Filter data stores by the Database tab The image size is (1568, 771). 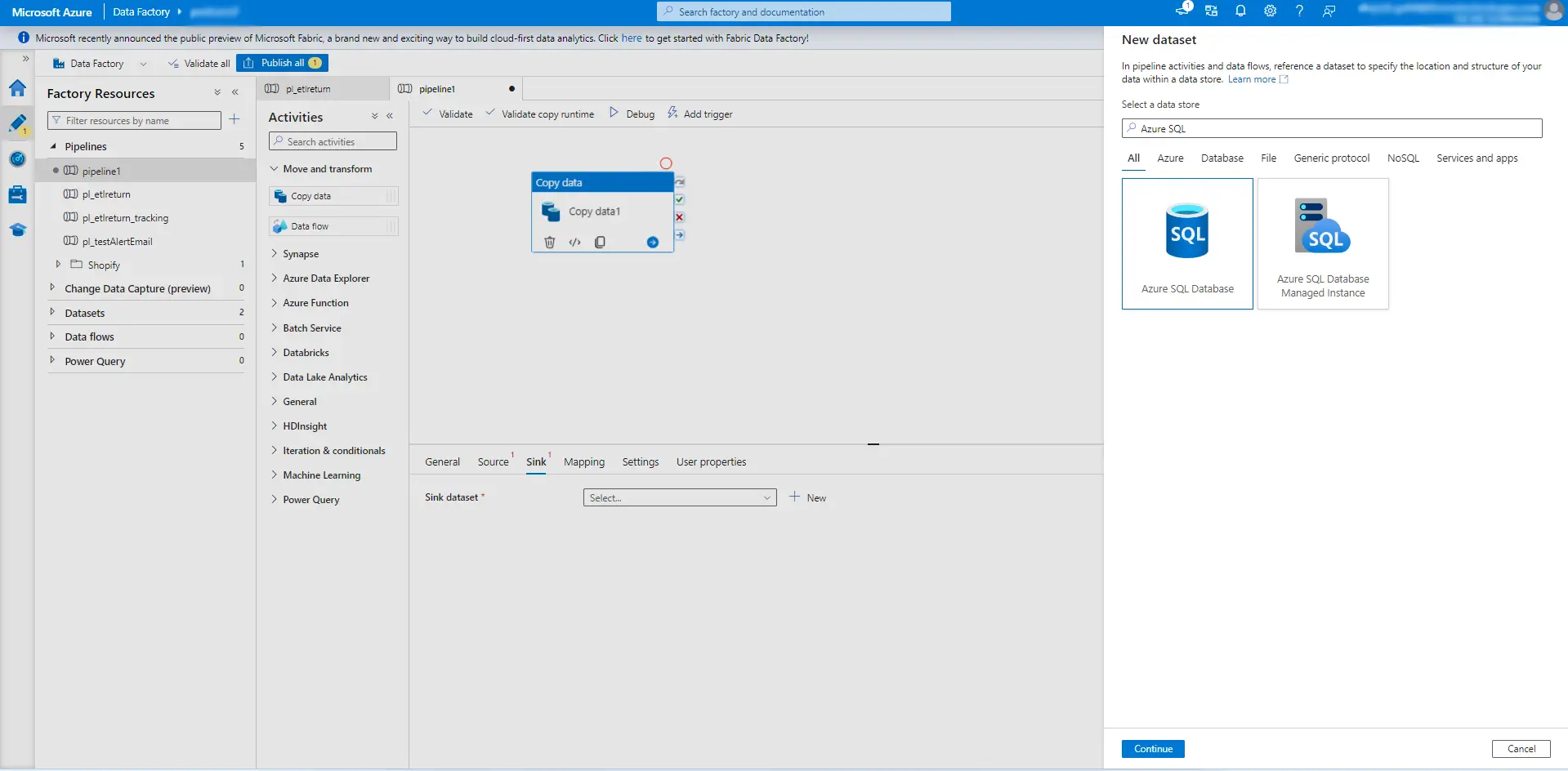(x=1222, y=158)
